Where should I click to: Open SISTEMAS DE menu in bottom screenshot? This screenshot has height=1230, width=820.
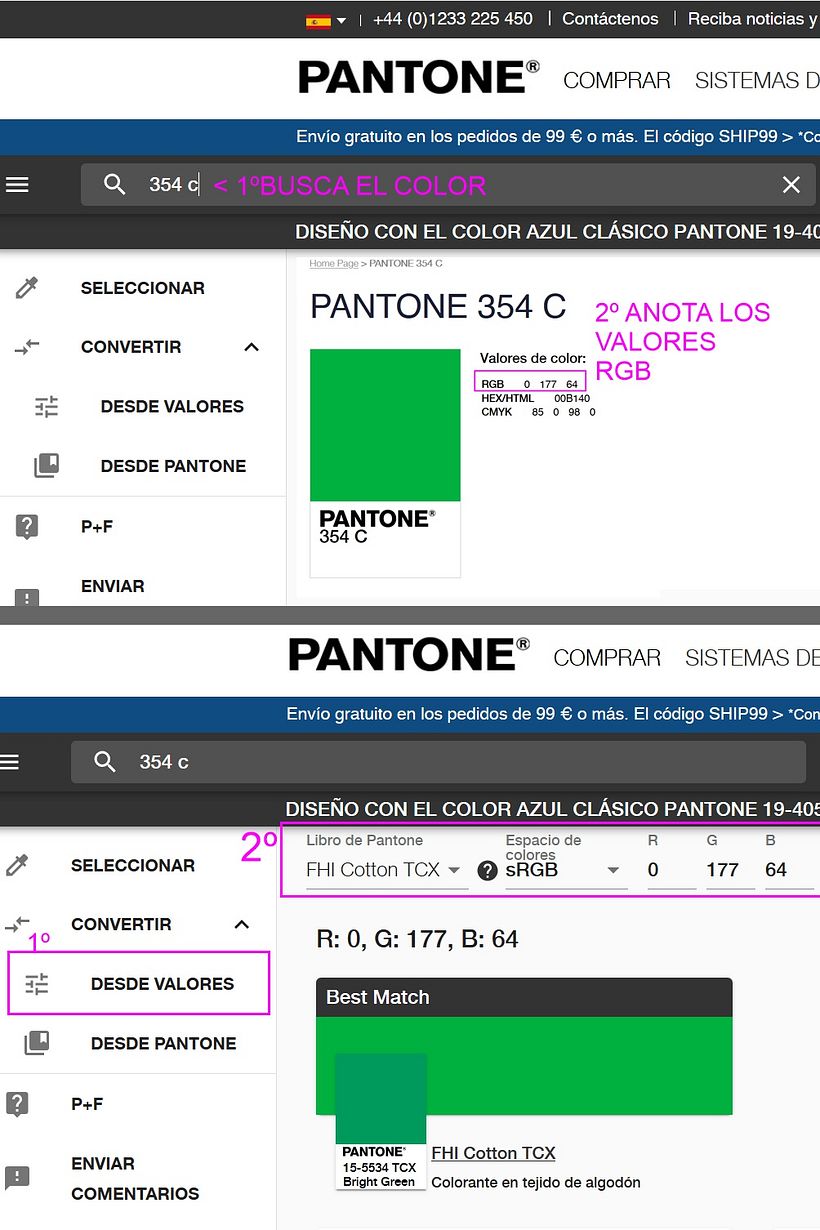coord(752,658)
